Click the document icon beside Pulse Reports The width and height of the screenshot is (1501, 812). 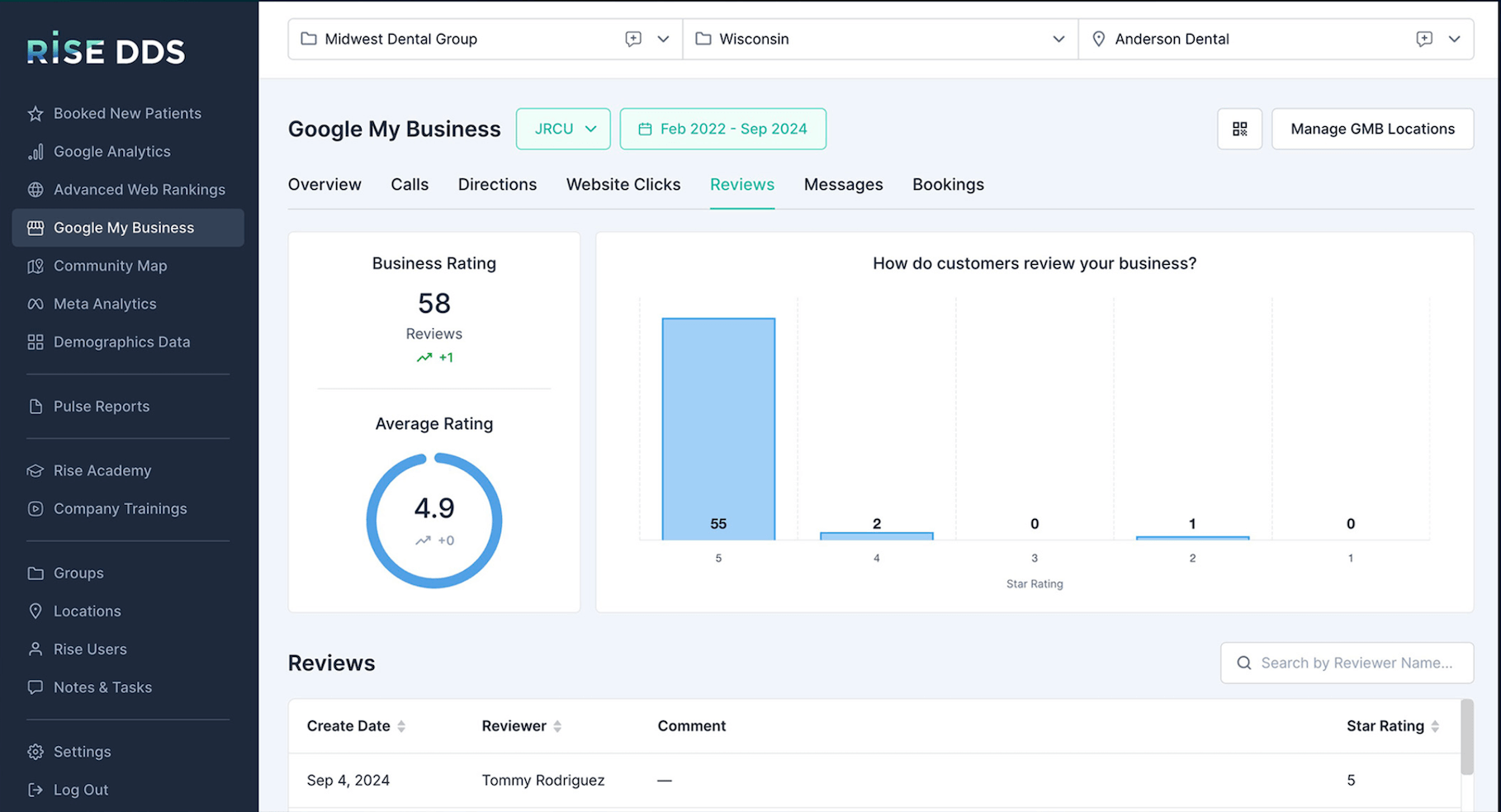point(36,406)
